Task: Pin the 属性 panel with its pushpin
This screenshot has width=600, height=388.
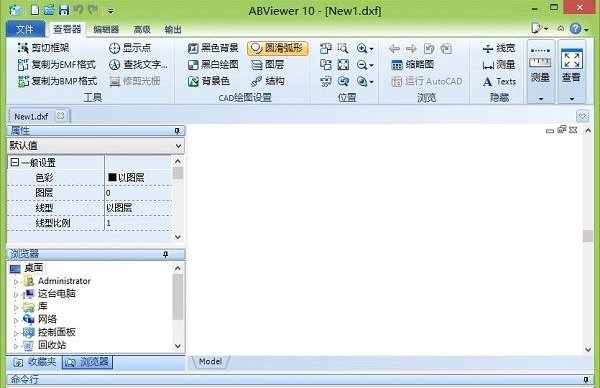Action: 177,131
